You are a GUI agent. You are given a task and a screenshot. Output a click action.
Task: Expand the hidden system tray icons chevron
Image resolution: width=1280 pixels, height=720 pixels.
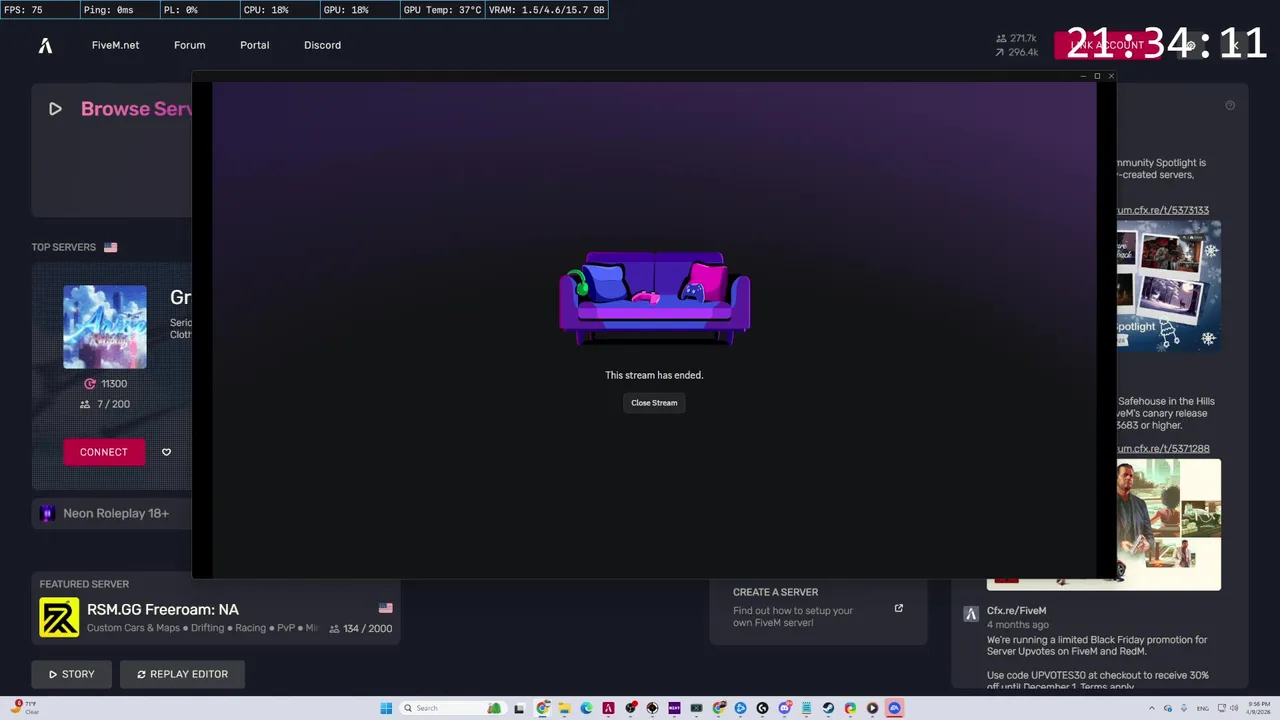(1152, 708)
